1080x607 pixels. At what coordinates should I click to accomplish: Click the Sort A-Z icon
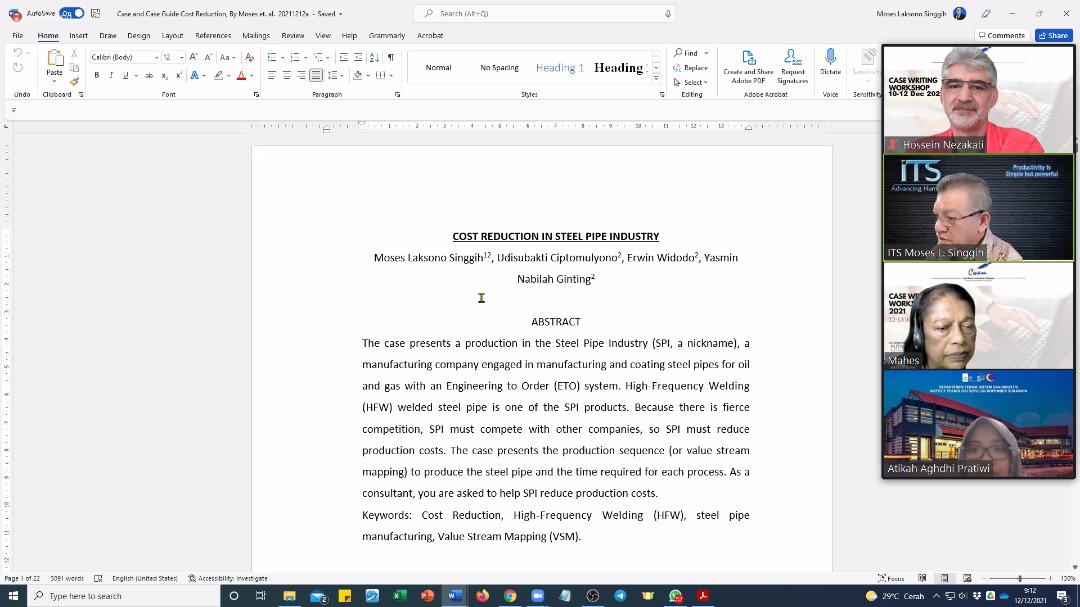(374, 57)
